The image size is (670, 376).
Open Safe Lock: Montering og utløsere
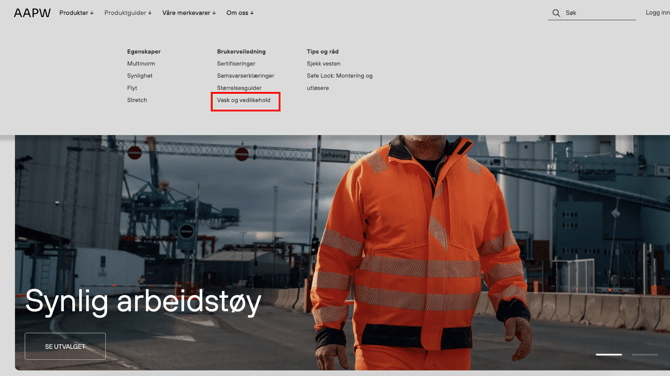tap(339, 82)
